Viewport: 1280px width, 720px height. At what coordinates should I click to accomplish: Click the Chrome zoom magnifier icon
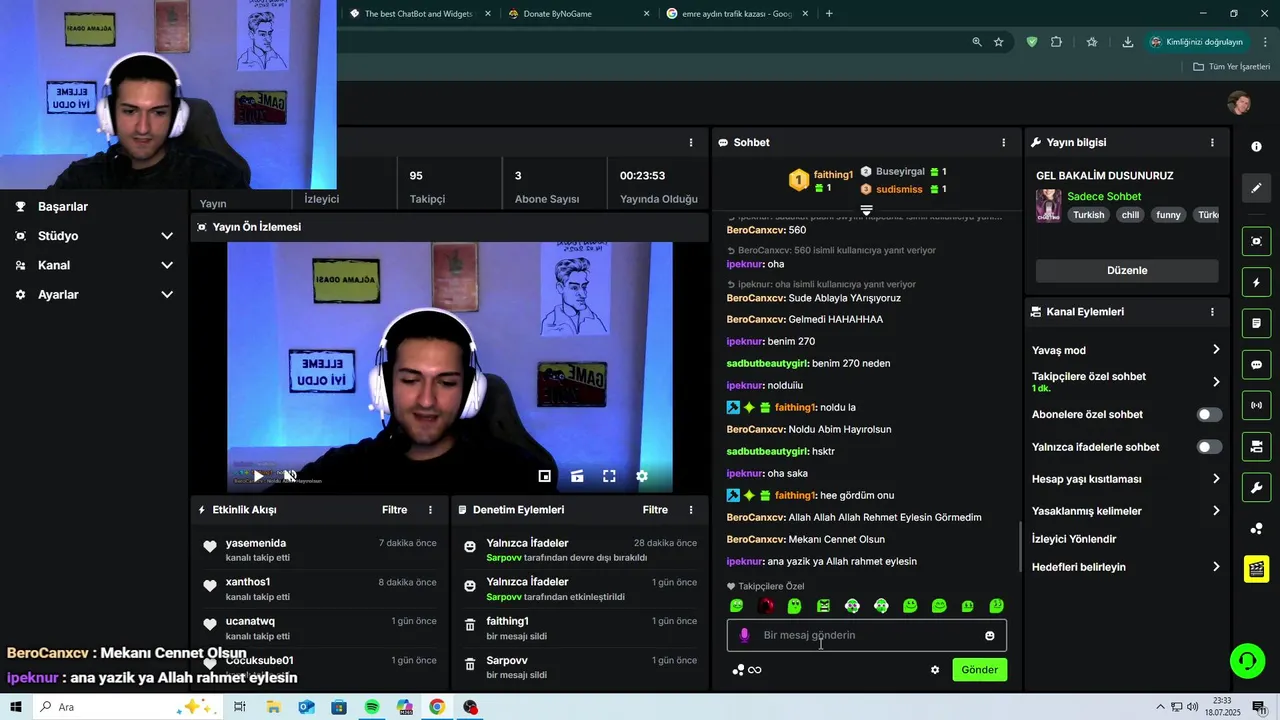pyautogui.click(x=977, y=42)
